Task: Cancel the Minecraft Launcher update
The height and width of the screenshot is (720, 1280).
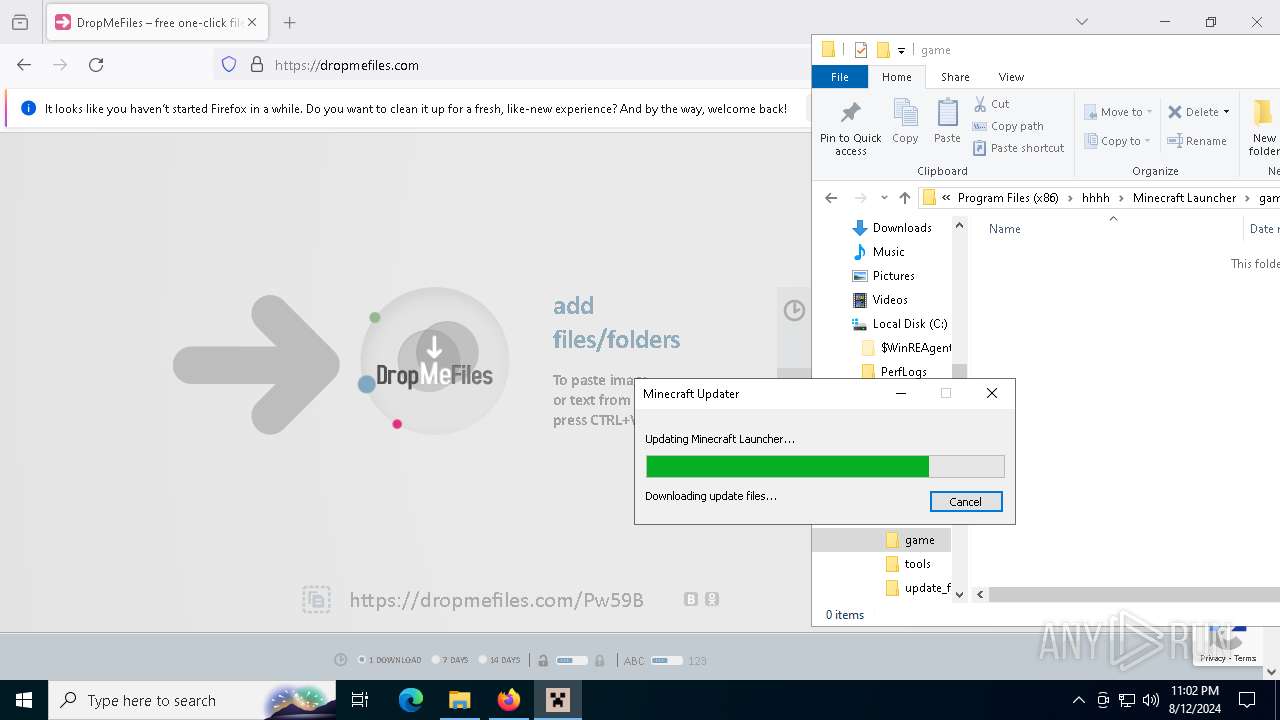Action: click(965, 502)
